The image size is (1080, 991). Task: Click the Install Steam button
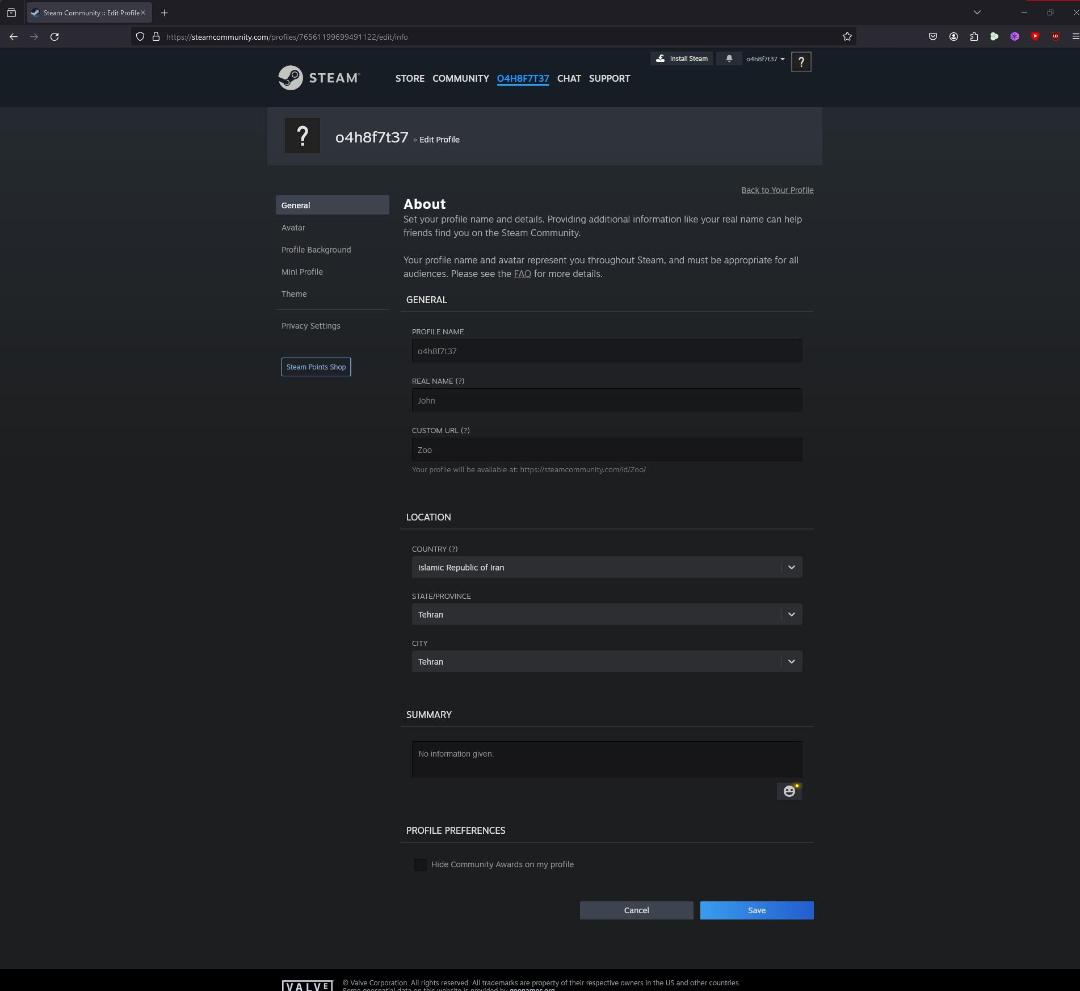click(682, 59)
